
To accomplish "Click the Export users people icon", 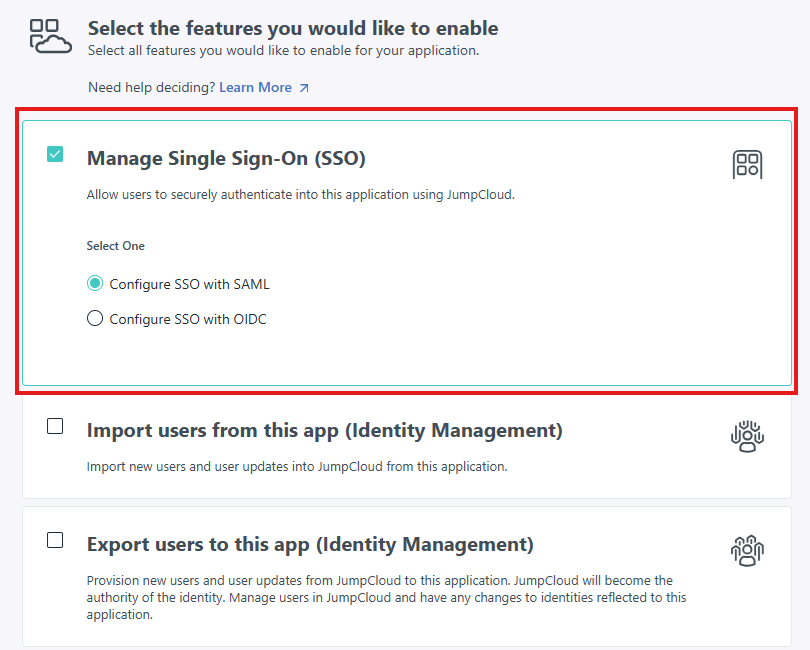I will [747, 550].
